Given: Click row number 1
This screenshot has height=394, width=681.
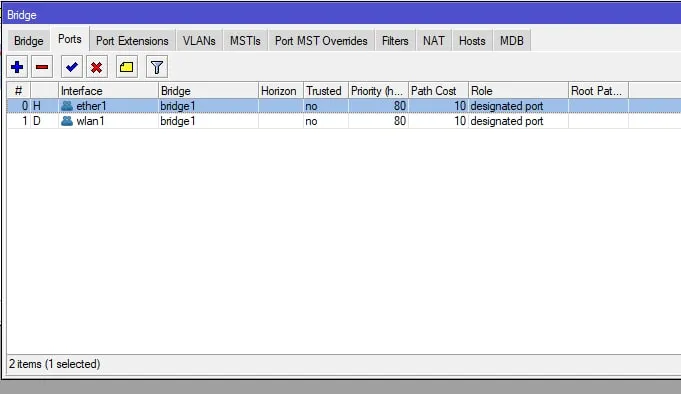Looking at the screenshot, I should (25, 121).
